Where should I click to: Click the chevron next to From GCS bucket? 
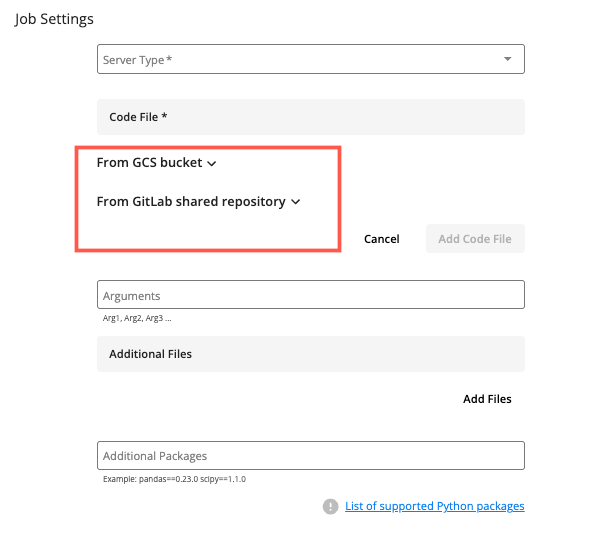coord(212,163)
